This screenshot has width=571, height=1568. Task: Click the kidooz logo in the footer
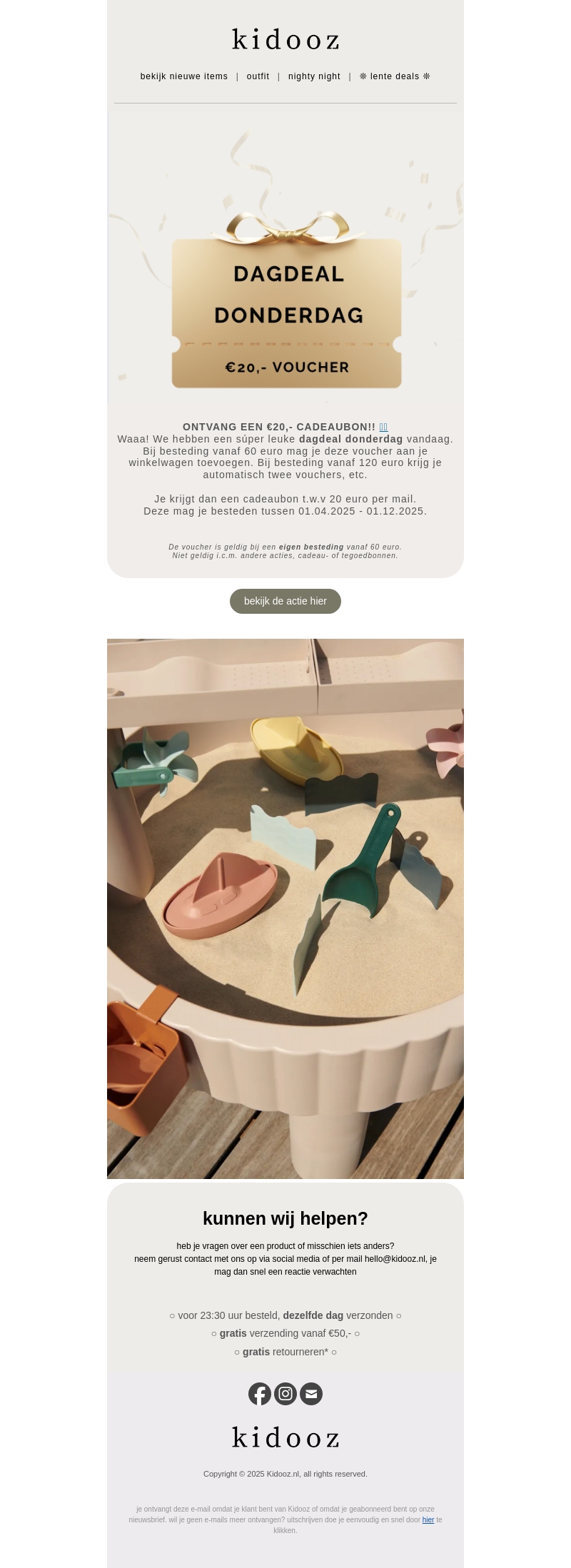tap(285, 1437)
